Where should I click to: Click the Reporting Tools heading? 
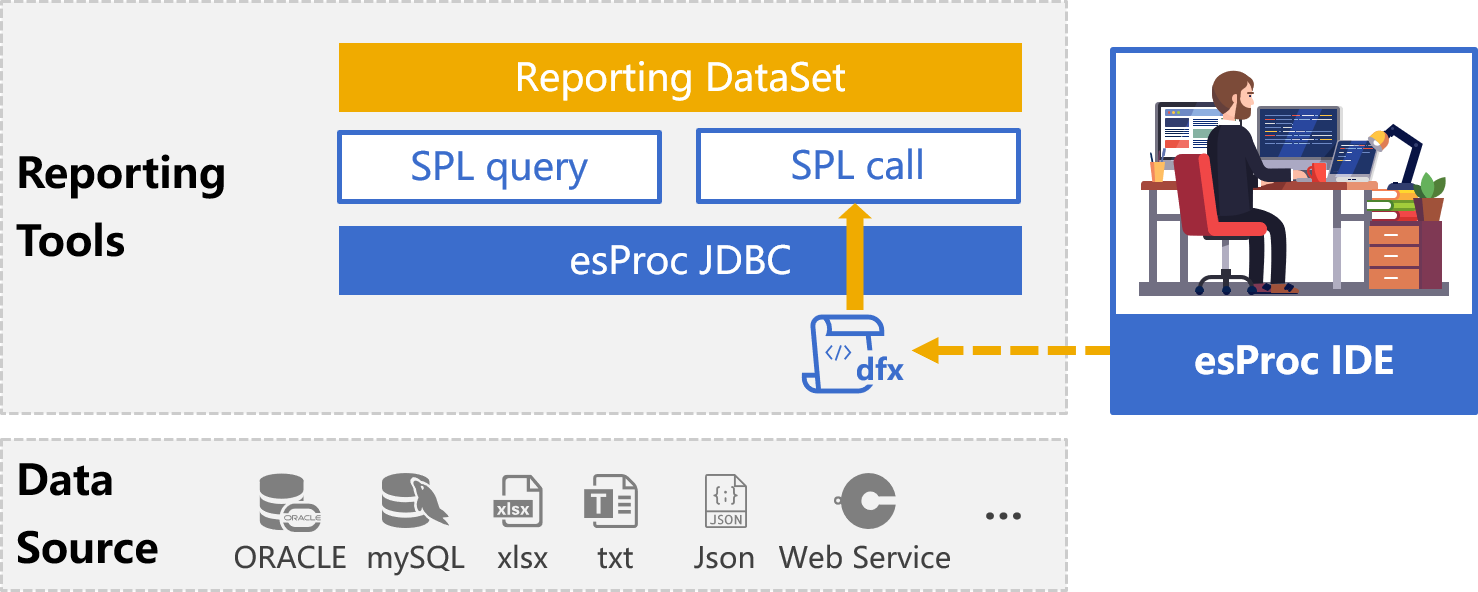(121, 207)
